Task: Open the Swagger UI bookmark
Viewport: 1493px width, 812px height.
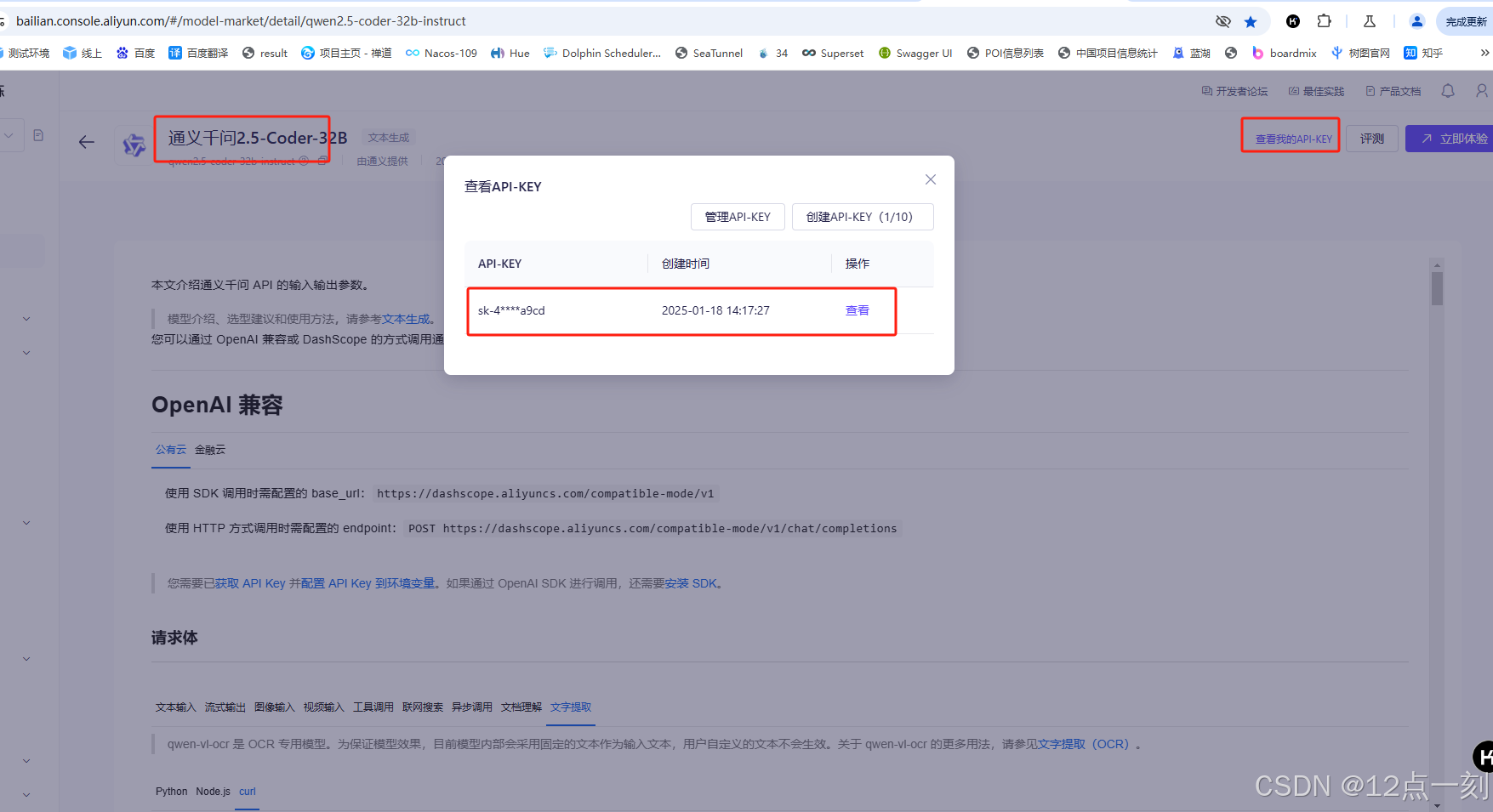Action: 915,53
